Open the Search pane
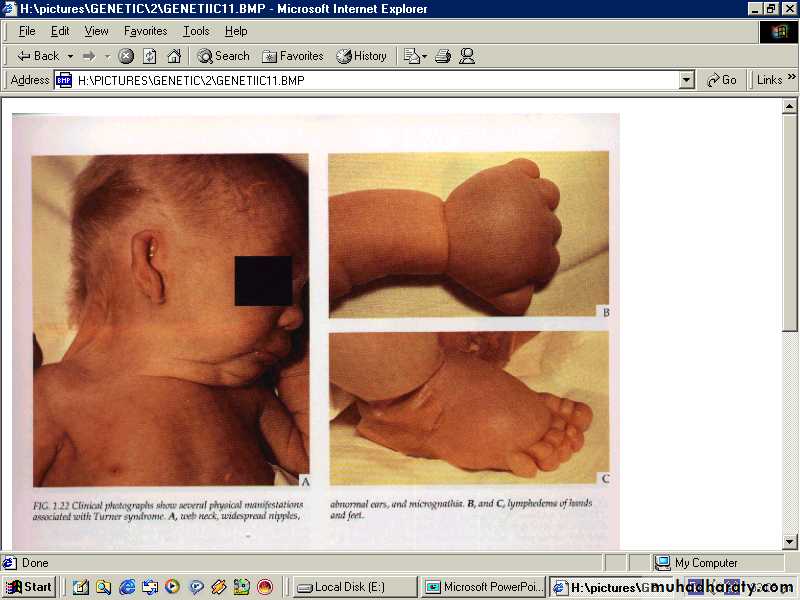The height and width of the screenshot is (600, 800). [223, 56]
